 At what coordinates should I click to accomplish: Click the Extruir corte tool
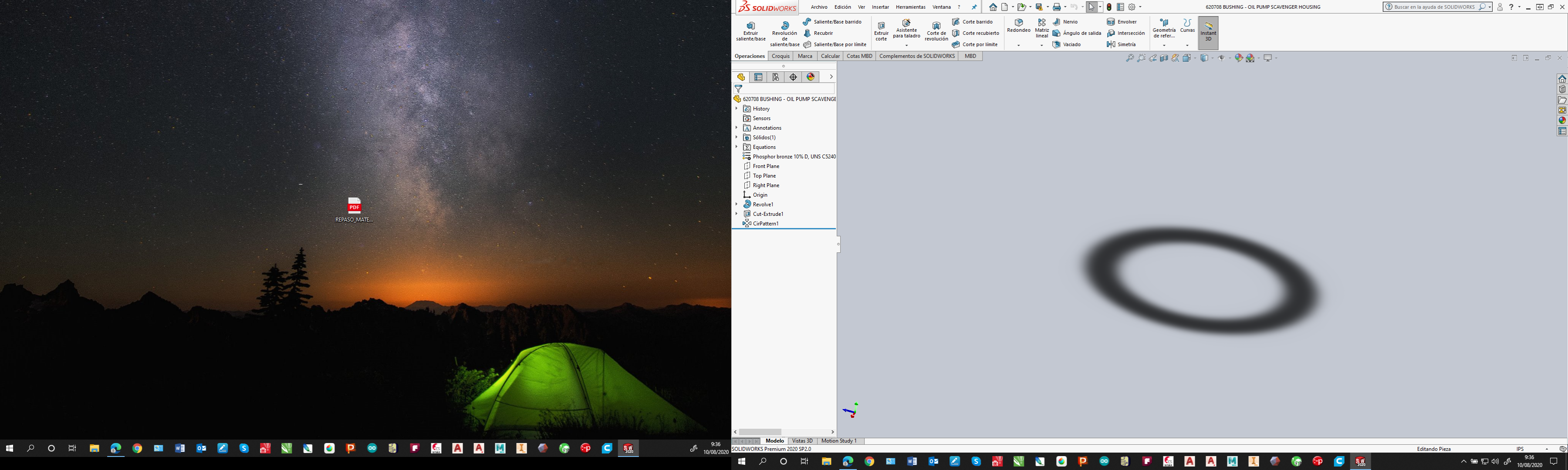tap(881, 31)
